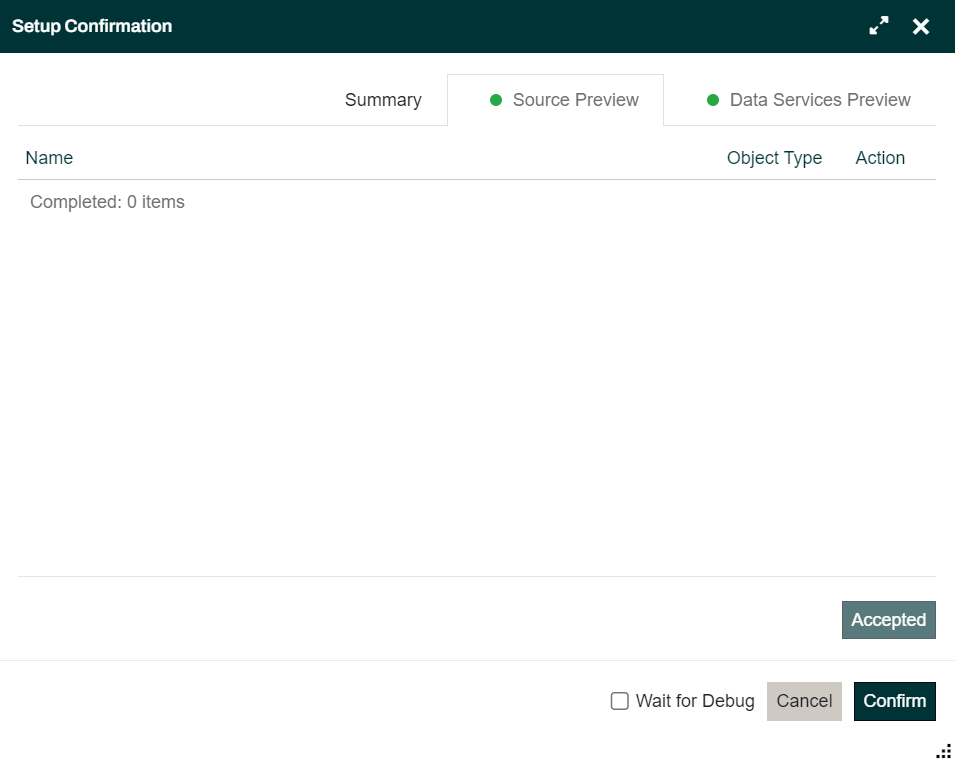Click the Setup Confirmation title text

click(x=91, y=26)
